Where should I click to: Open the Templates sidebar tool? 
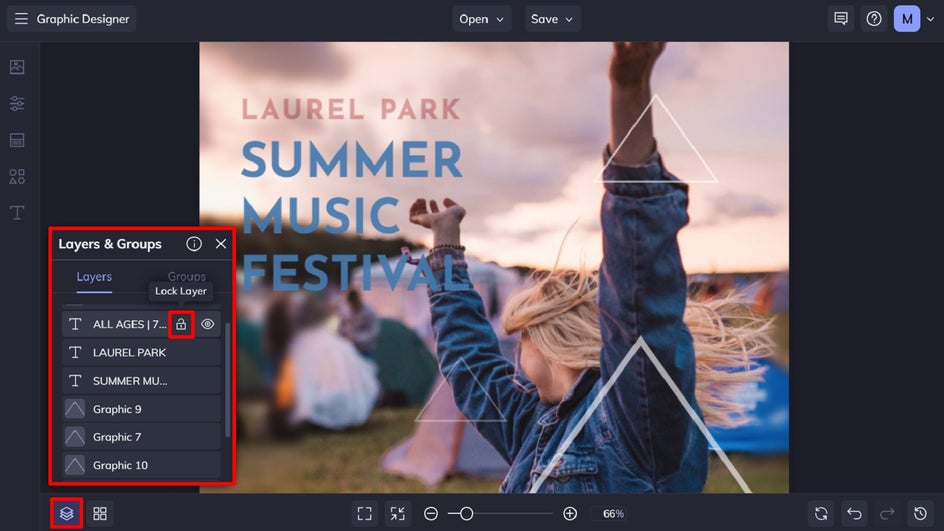click(17, 140)
